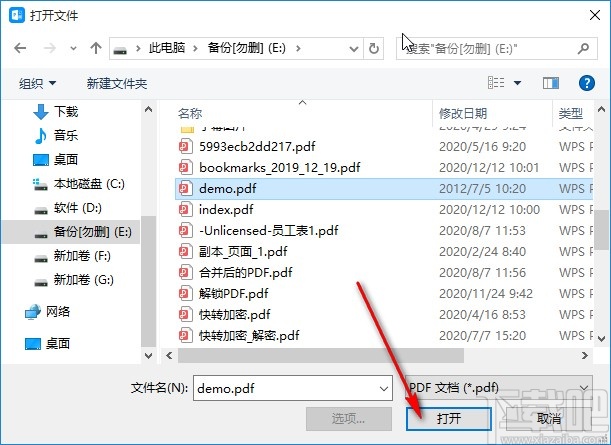Select the PDF icon of index.pdf
This screenshot has width=611, height=445.
click(x=185, y=210)
